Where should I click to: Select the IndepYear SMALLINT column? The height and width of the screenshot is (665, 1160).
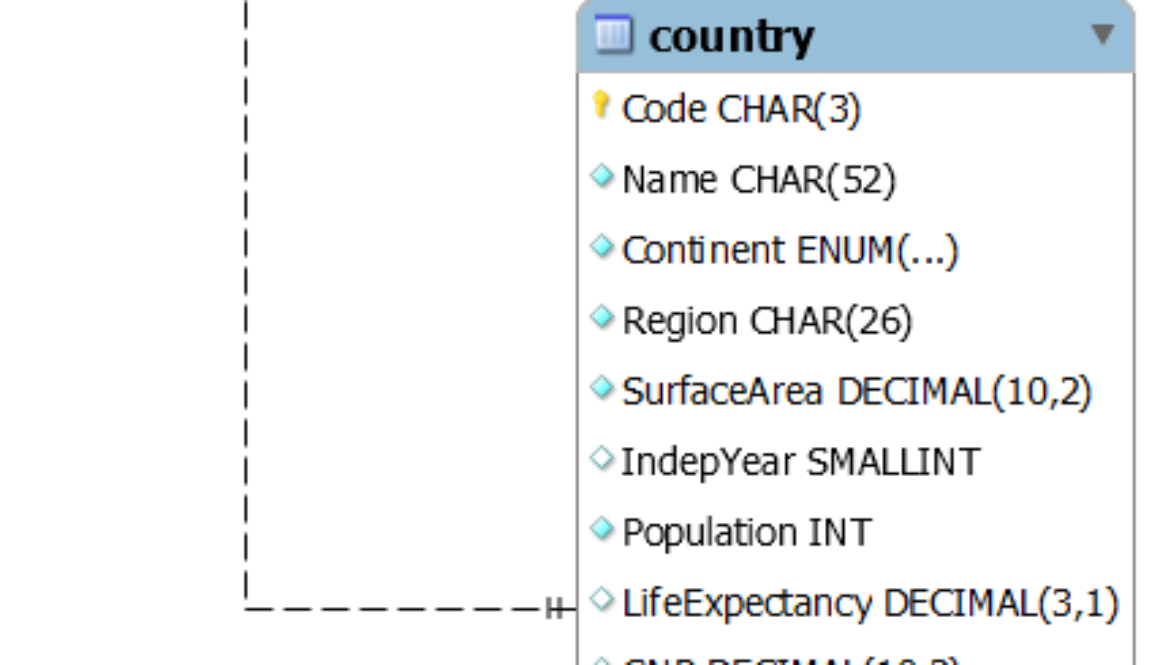[x=800, y=462]
